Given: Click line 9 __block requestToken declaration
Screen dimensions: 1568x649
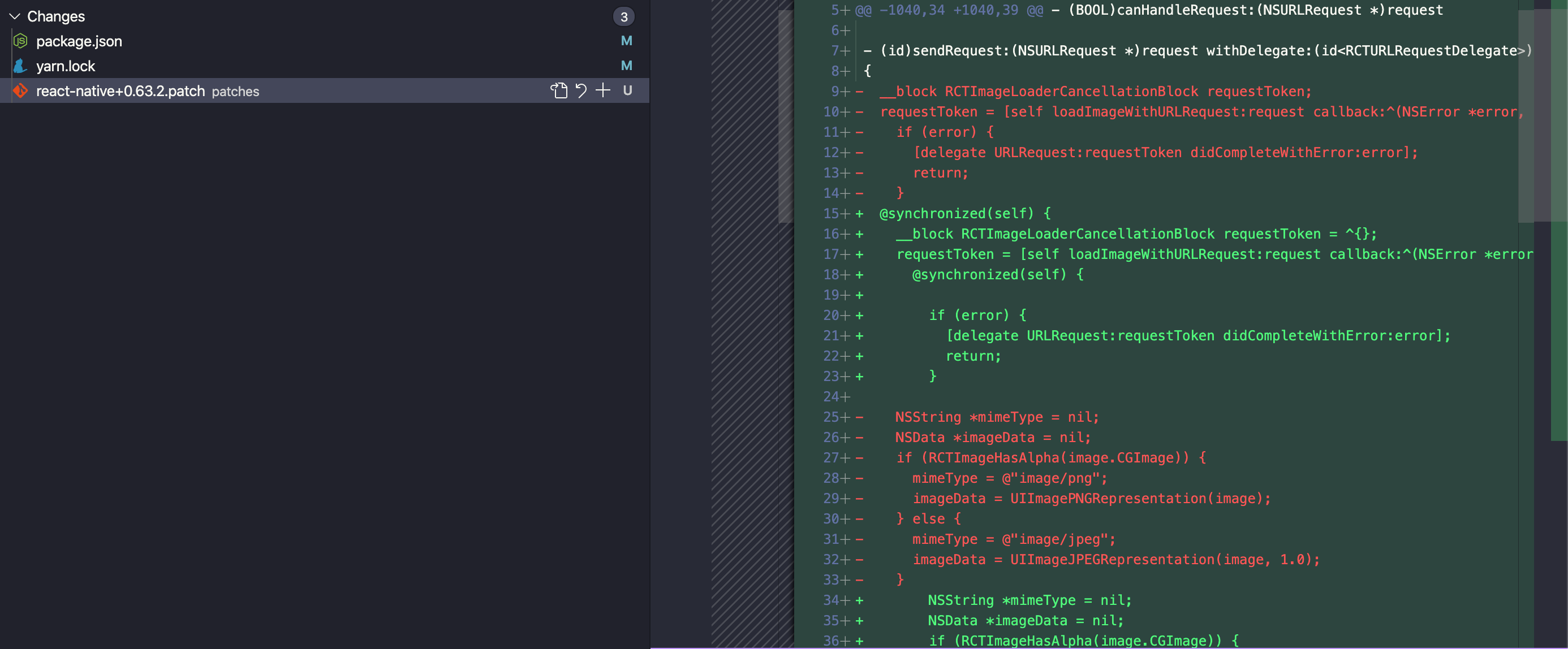Looking at the screenshot, I should pyautogui.click(x=1096, y=91).
